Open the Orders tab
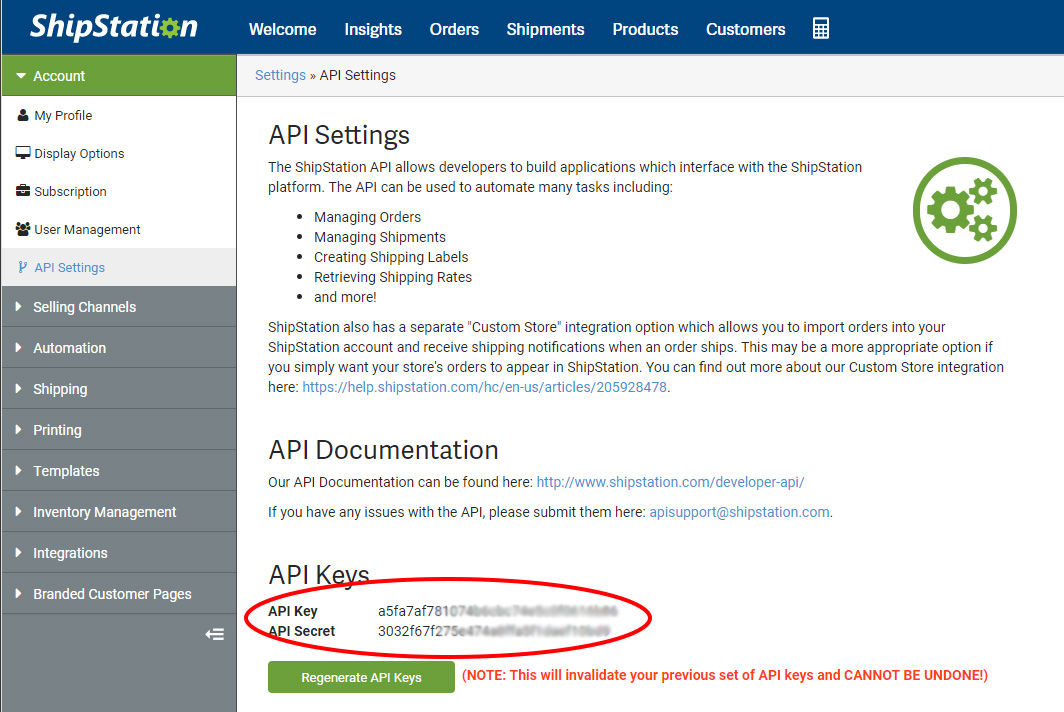This screenshot has width=1064, height=712. [x=454, y=29]
